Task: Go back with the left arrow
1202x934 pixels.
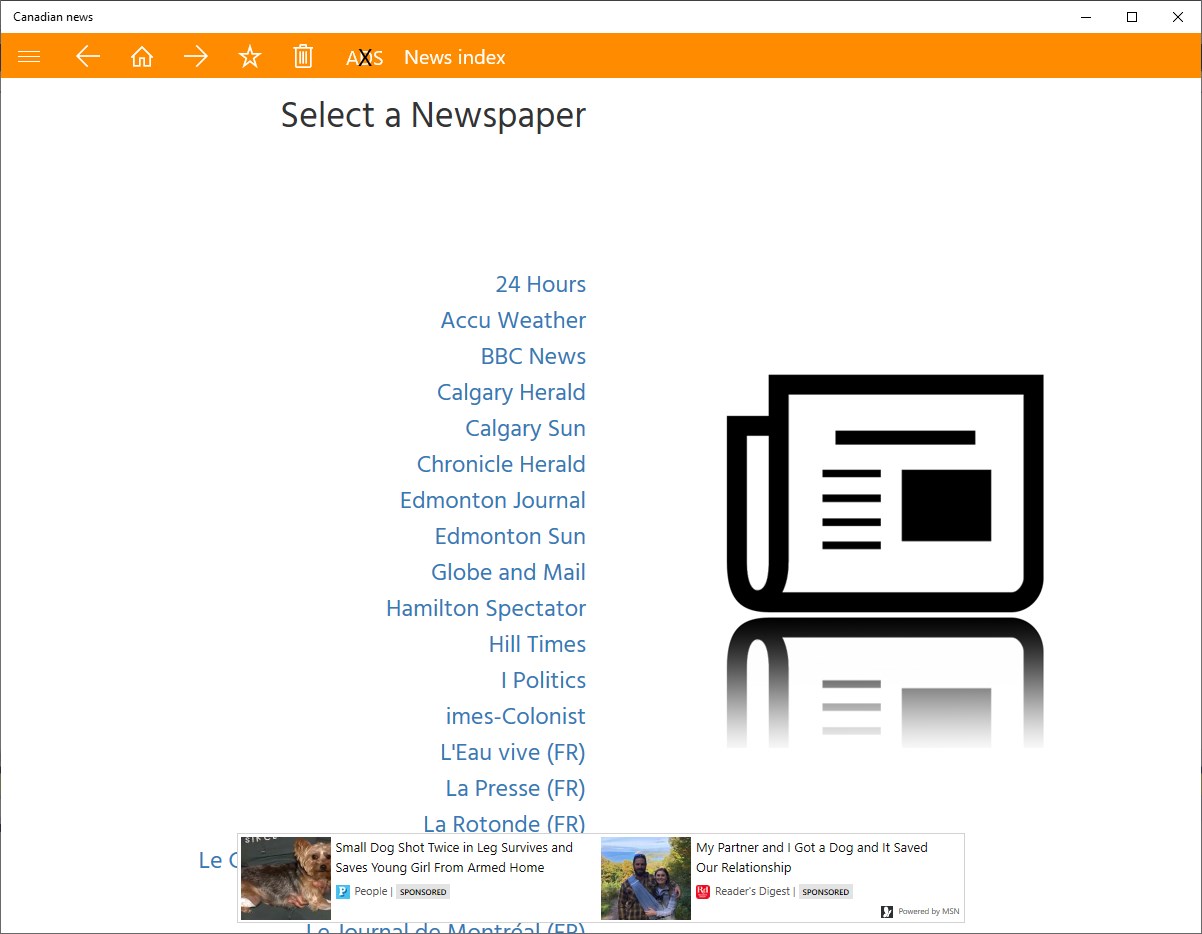Action: coord(88,57)
